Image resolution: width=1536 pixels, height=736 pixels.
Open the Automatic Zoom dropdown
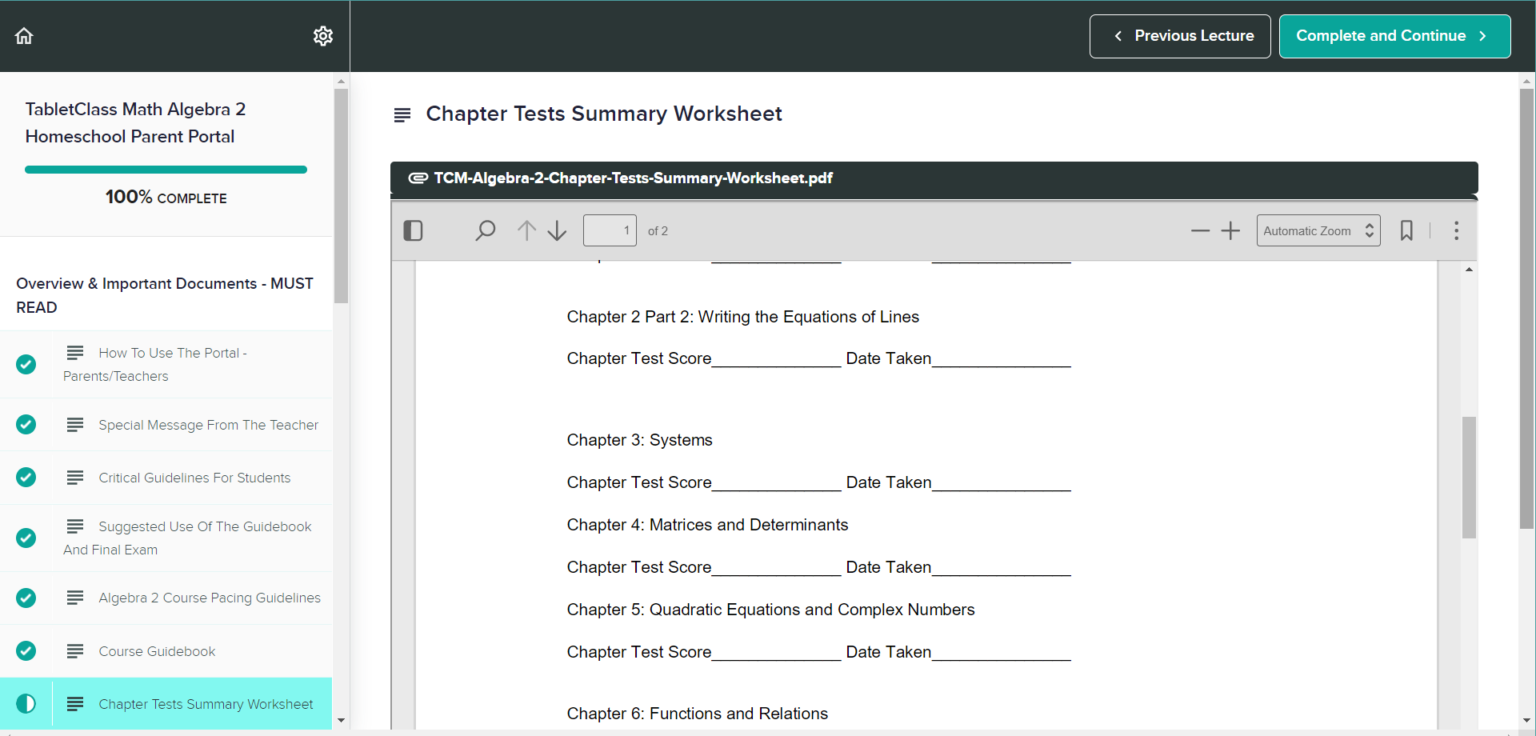tap(1318, 231)
